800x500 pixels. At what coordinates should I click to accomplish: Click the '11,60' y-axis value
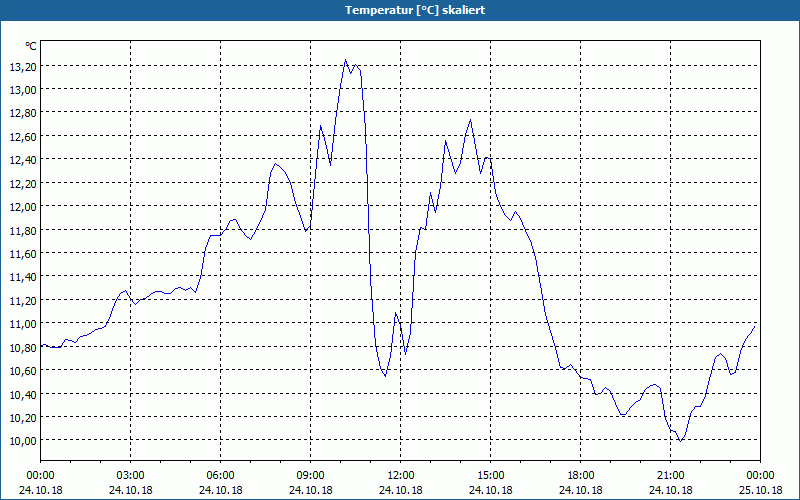click(23, 254)
